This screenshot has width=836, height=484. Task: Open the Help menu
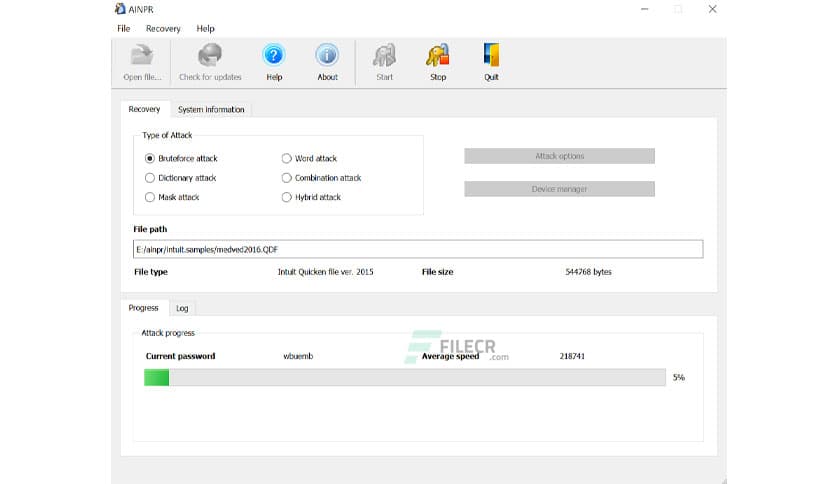tap(205, 29)
